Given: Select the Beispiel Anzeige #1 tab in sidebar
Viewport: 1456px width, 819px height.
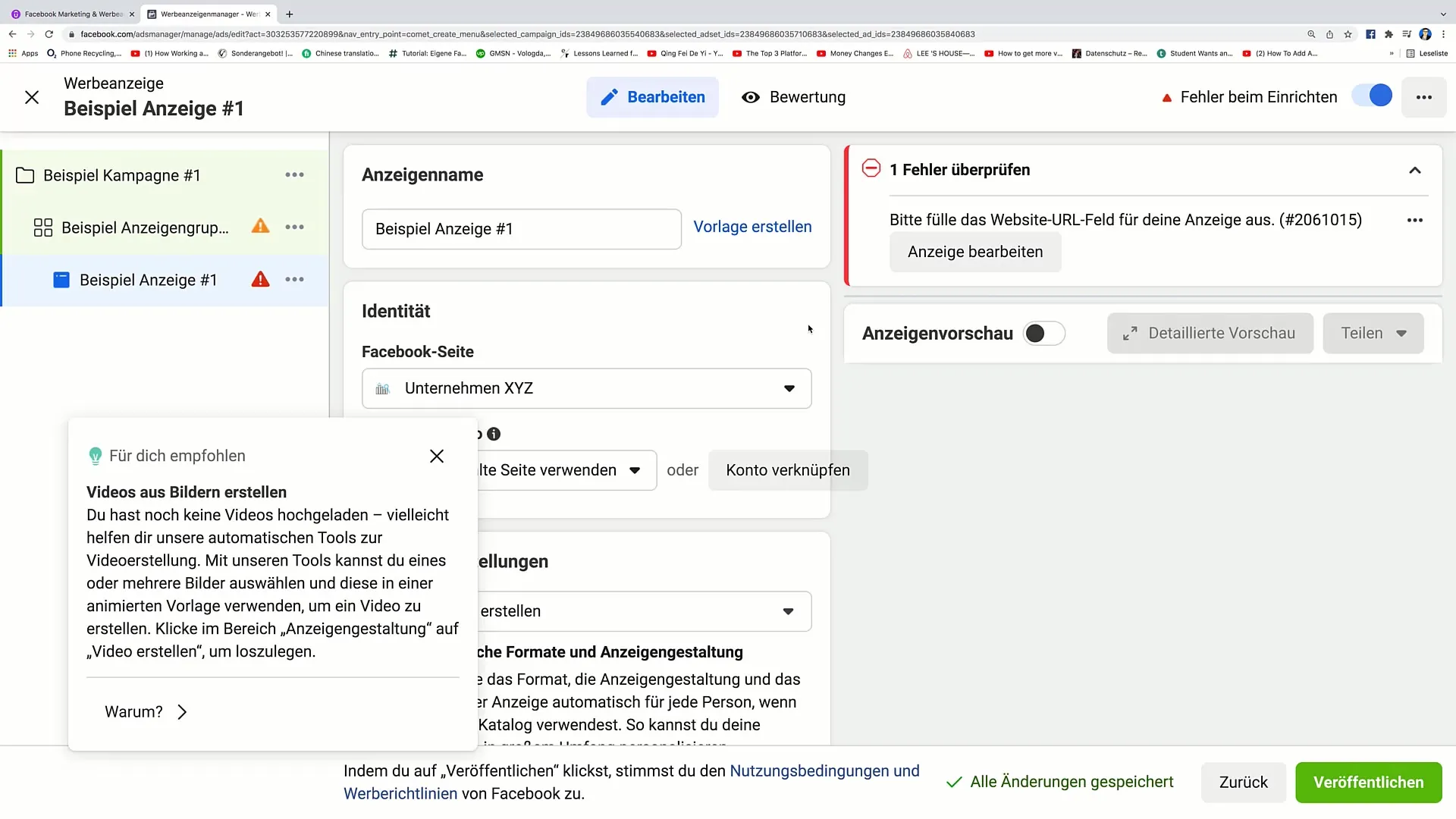Looking at the screenshot, I should 148,279.
